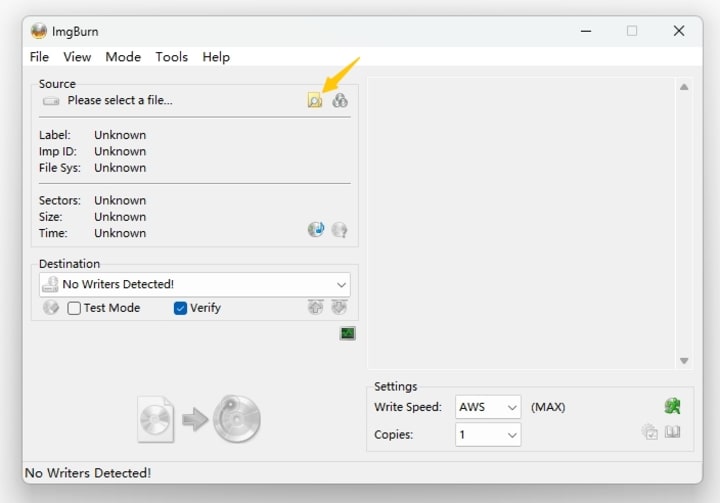720x503 pixels.
Task: Play the CUE file music disc icon
Action: click(x=316, y=229)
